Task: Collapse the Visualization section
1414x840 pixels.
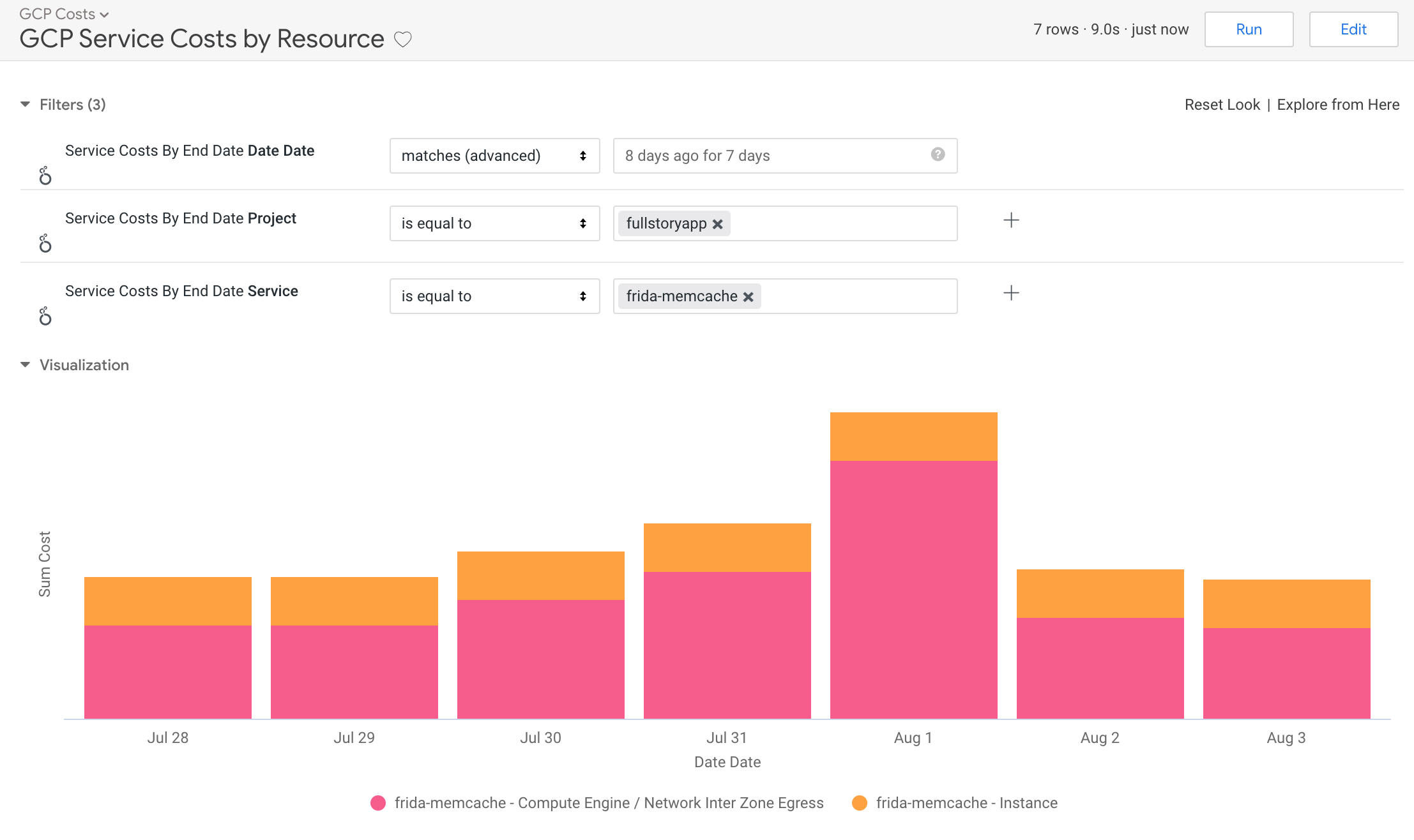Action: 24,364
